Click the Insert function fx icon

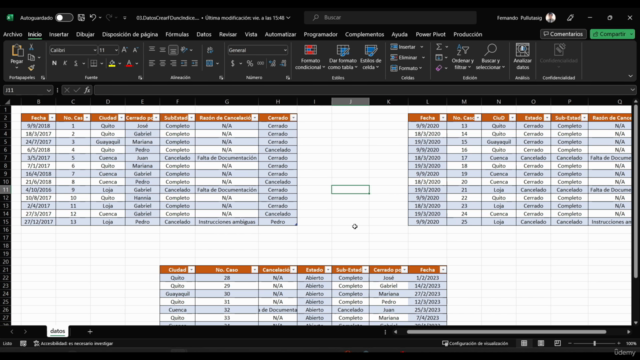coord(87,90)
